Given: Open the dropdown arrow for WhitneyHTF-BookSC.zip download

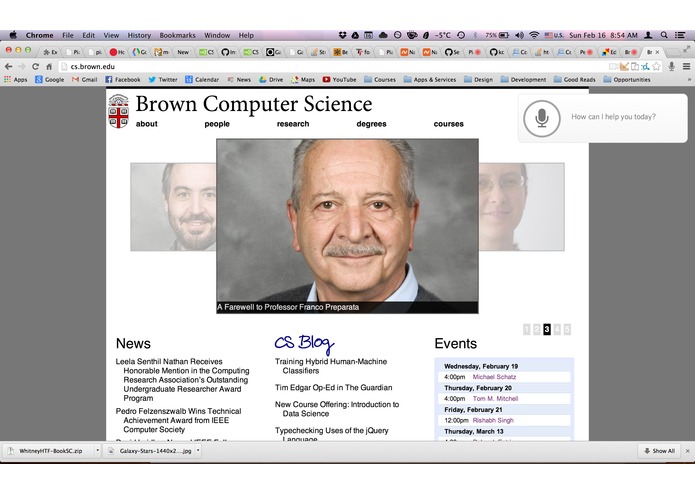Looking at the screenshot, I should tap(97, 451).
